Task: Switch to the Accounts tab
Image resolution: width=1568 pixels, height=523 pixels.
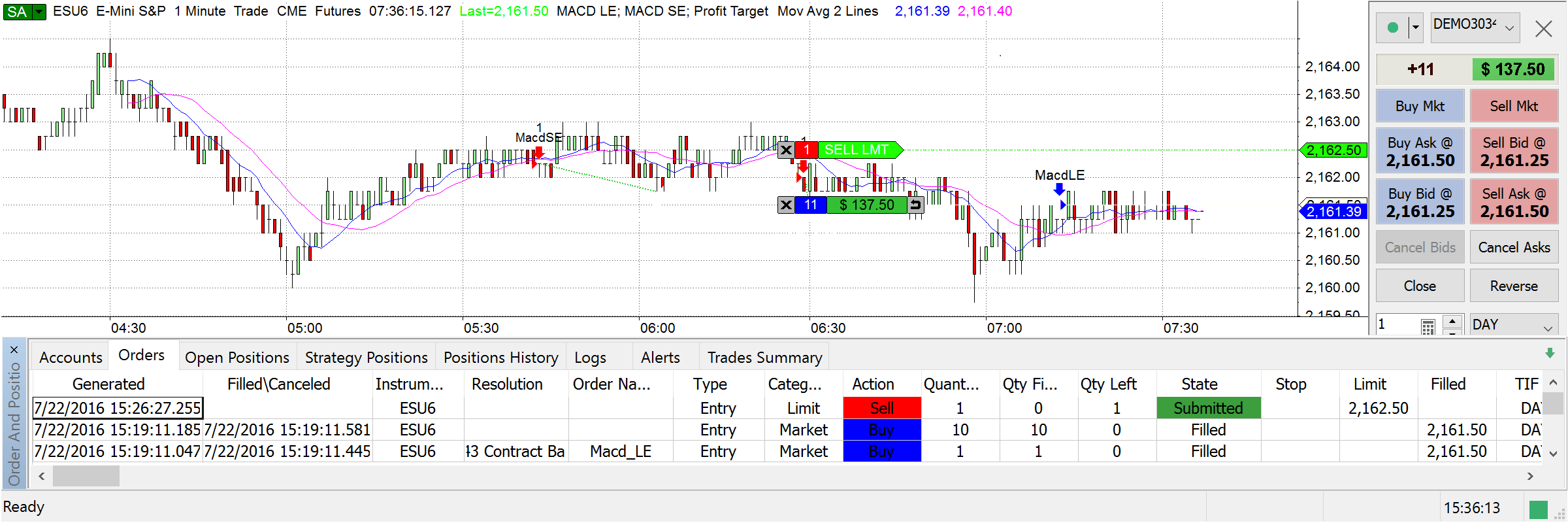Action: (x=71, y=358)
